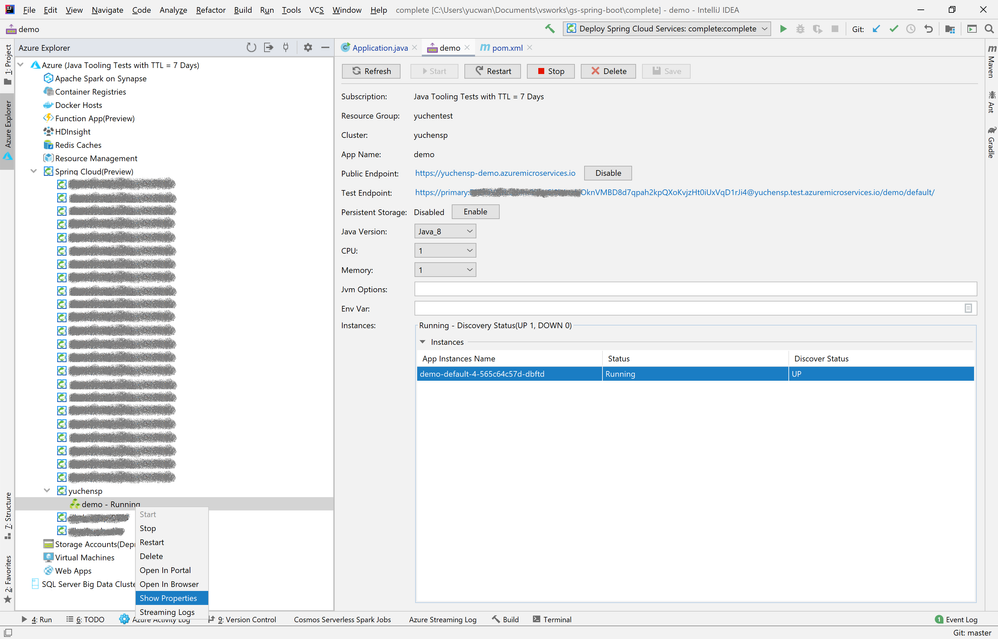Choose Open In Portal context item

click(x=172, y=570)
